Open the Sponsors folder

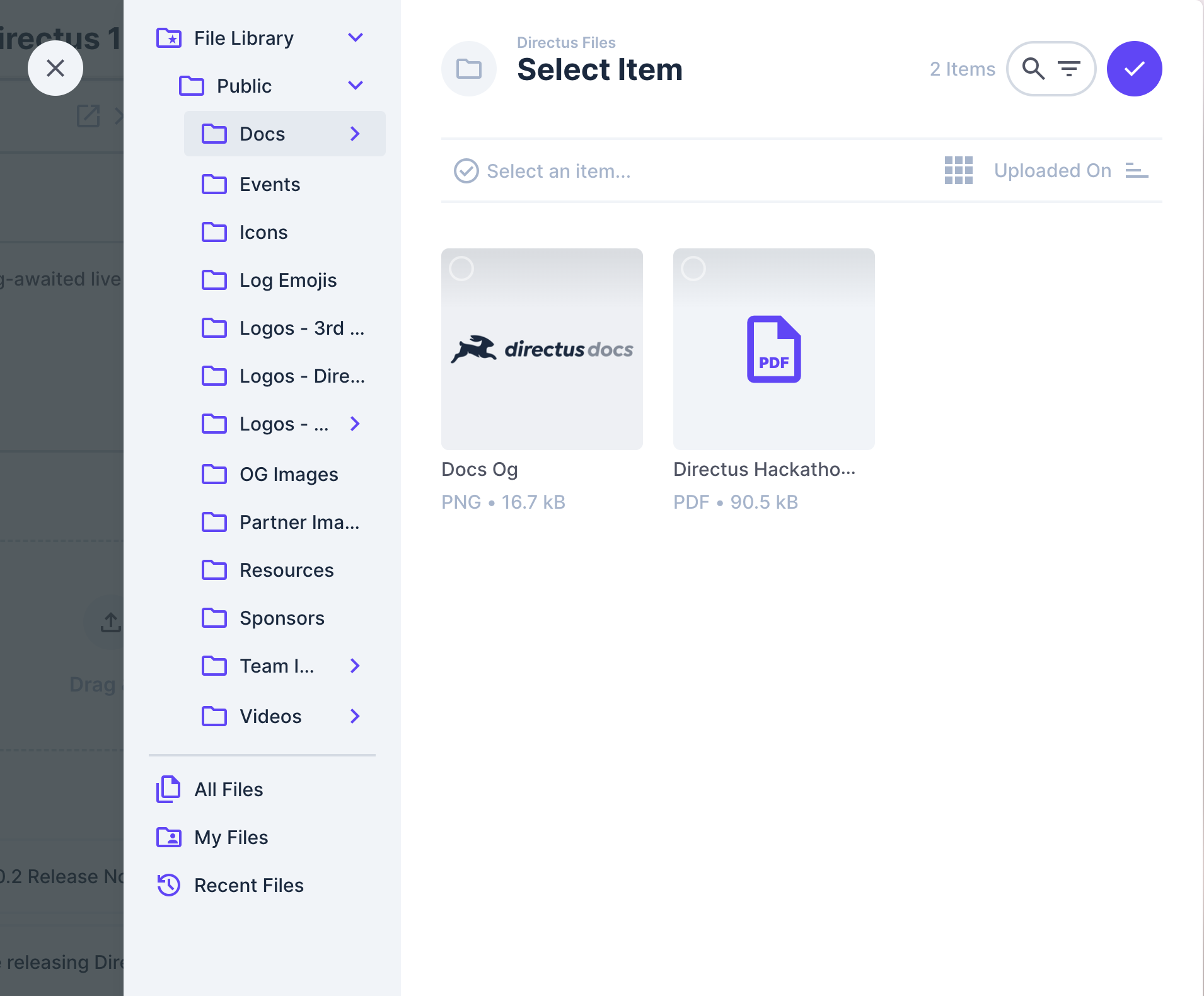click(x=282, y=618)
